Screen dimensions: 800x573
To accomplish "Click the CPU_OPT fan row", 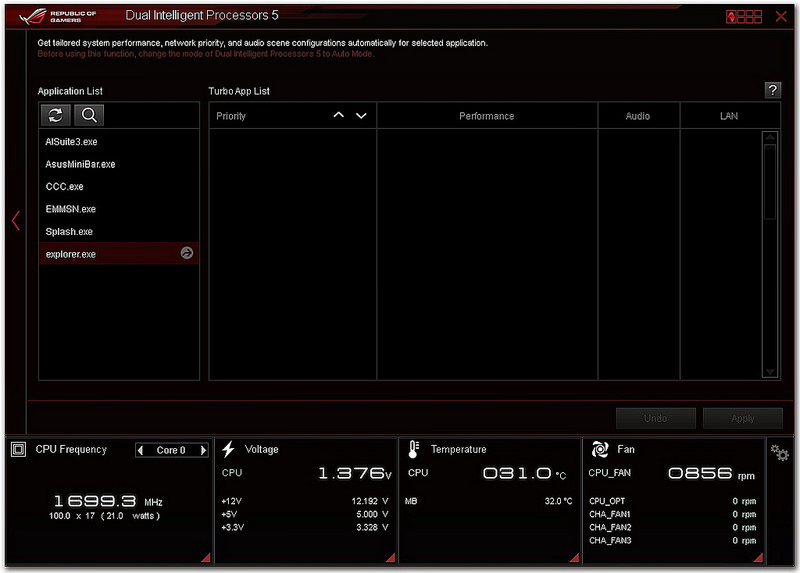I will pyautogui.click(x=672, y=501).
